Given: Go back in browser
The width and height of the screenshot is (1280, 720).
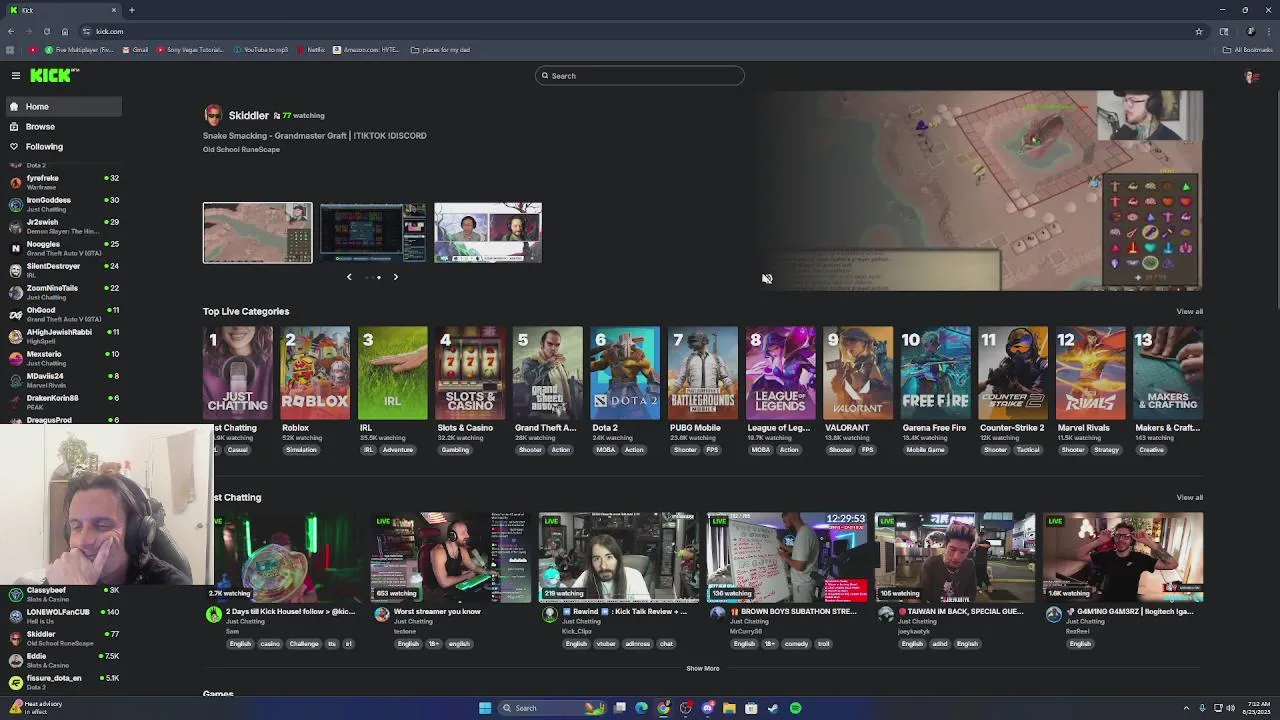Looking at the screenshot, I should pyautogui.click(x=10, y=31).
